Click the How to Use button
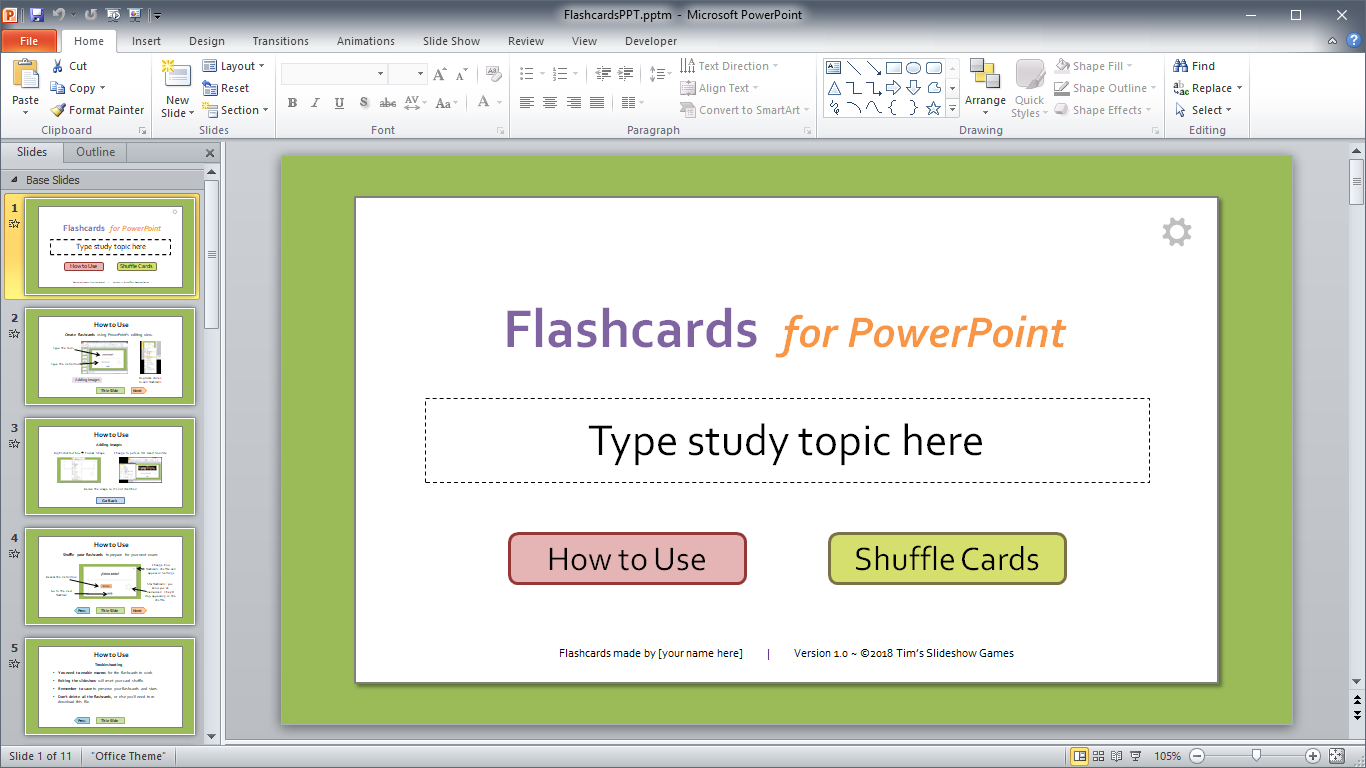This screenshot has width=1366, height=768. point(627,559)
